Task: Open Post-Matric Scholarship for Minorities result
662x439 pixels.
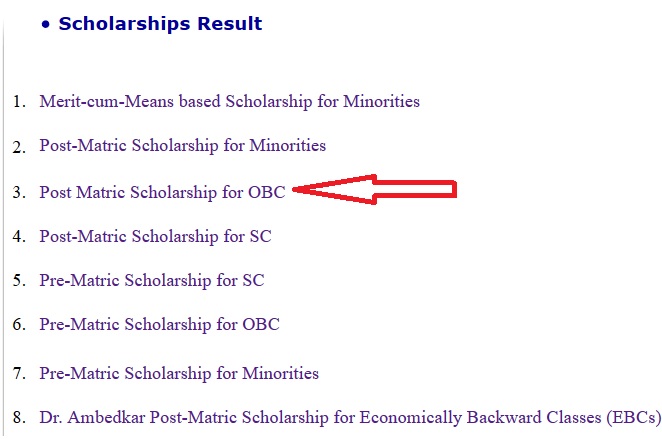Action: [182, 145]
